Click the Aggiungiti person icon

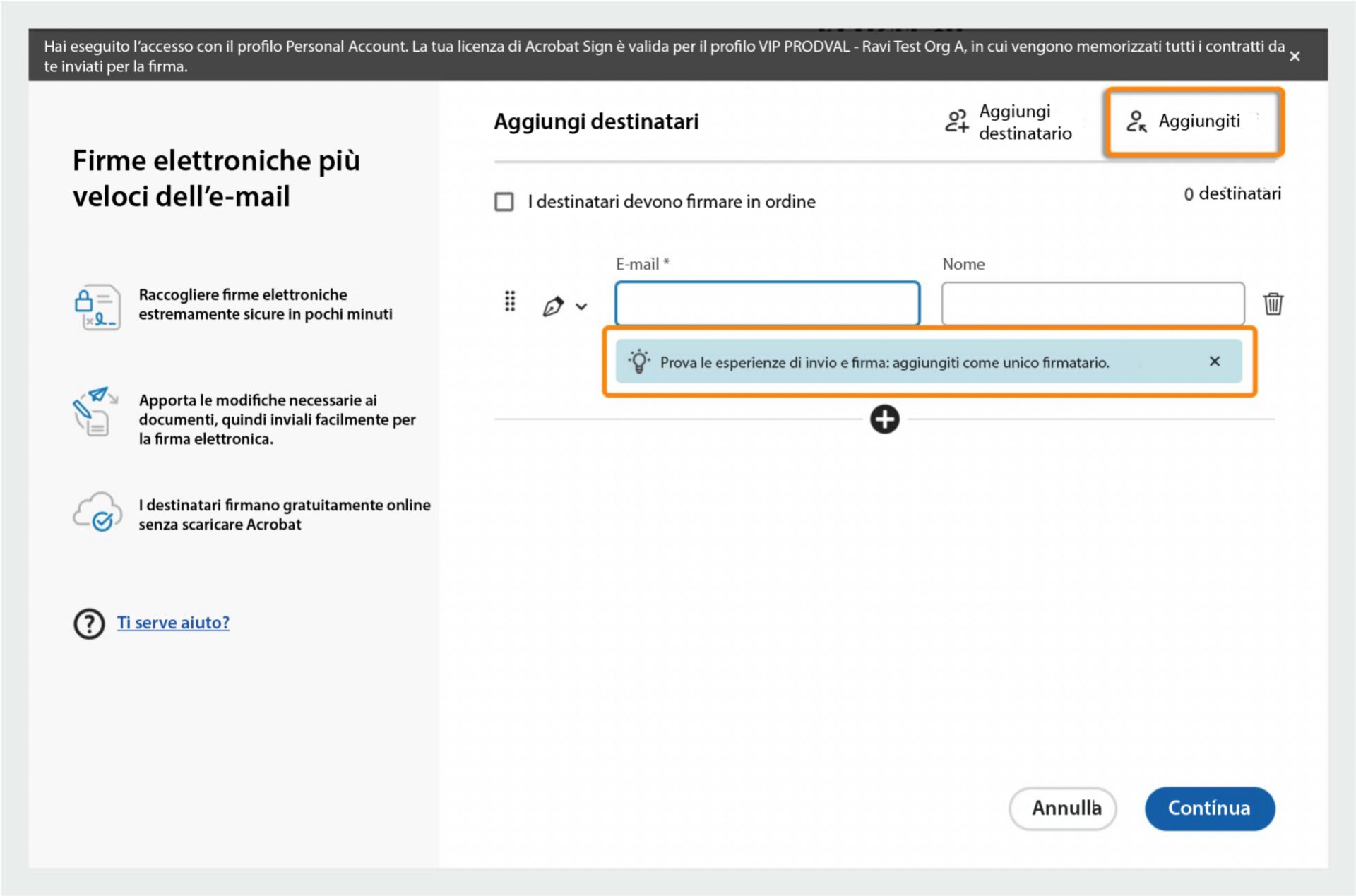(1136, 121)
